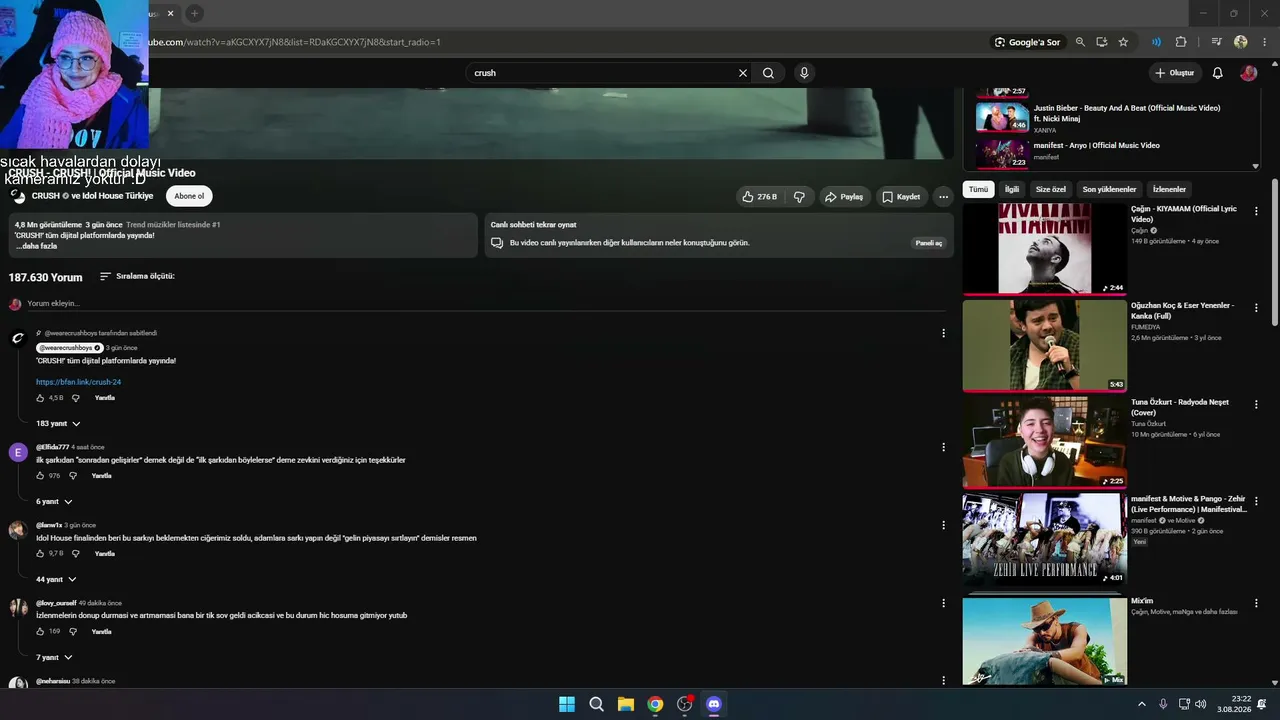This screenshot has height=720, width=1280.
Task: Open YouTube notifications bell
Action: pos(1218,73)
